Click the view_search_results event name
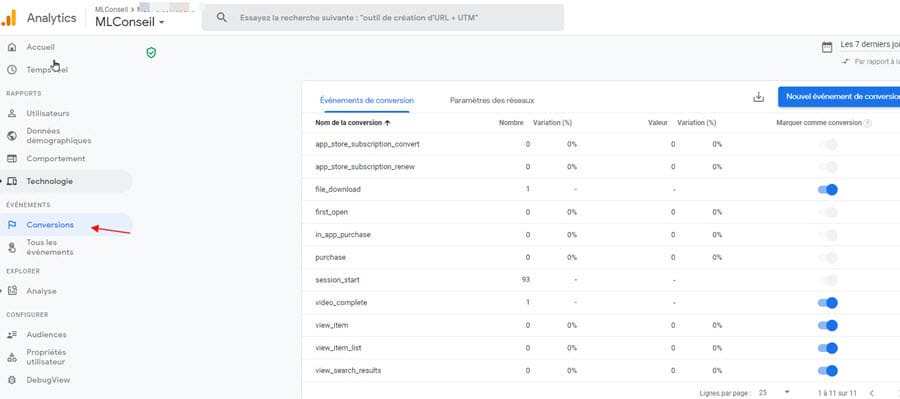This screenshot has height=399, width=900. [x=348, y=371]
